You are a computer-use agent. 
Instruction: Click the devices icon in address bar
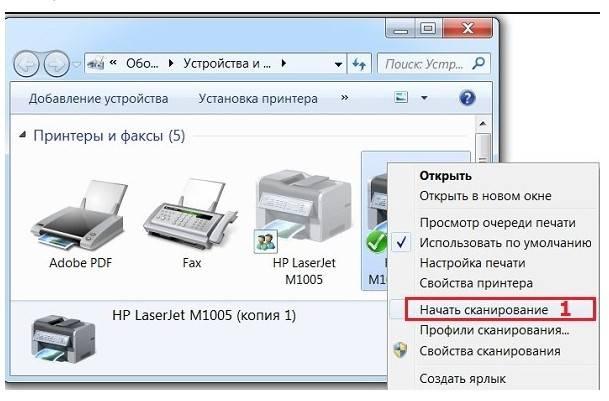point(96,63)
